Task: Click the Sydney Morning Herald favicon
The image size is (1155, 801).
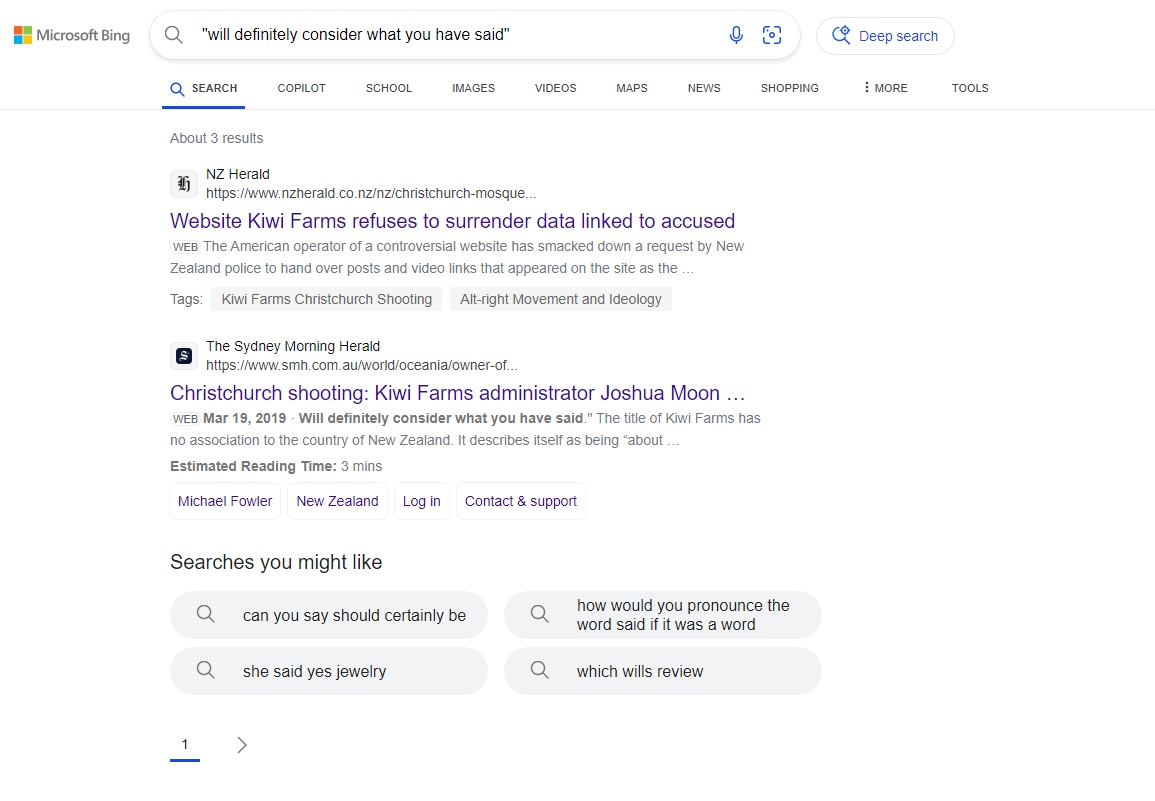Action: pyautogui.click(x=183, y=356)
